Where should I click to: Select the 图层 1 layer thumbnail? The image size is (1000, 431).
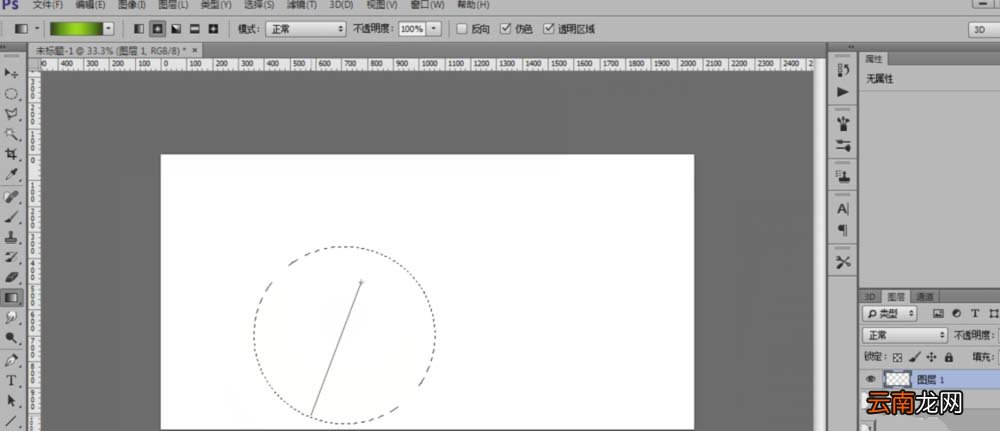[x=898, y=379]
